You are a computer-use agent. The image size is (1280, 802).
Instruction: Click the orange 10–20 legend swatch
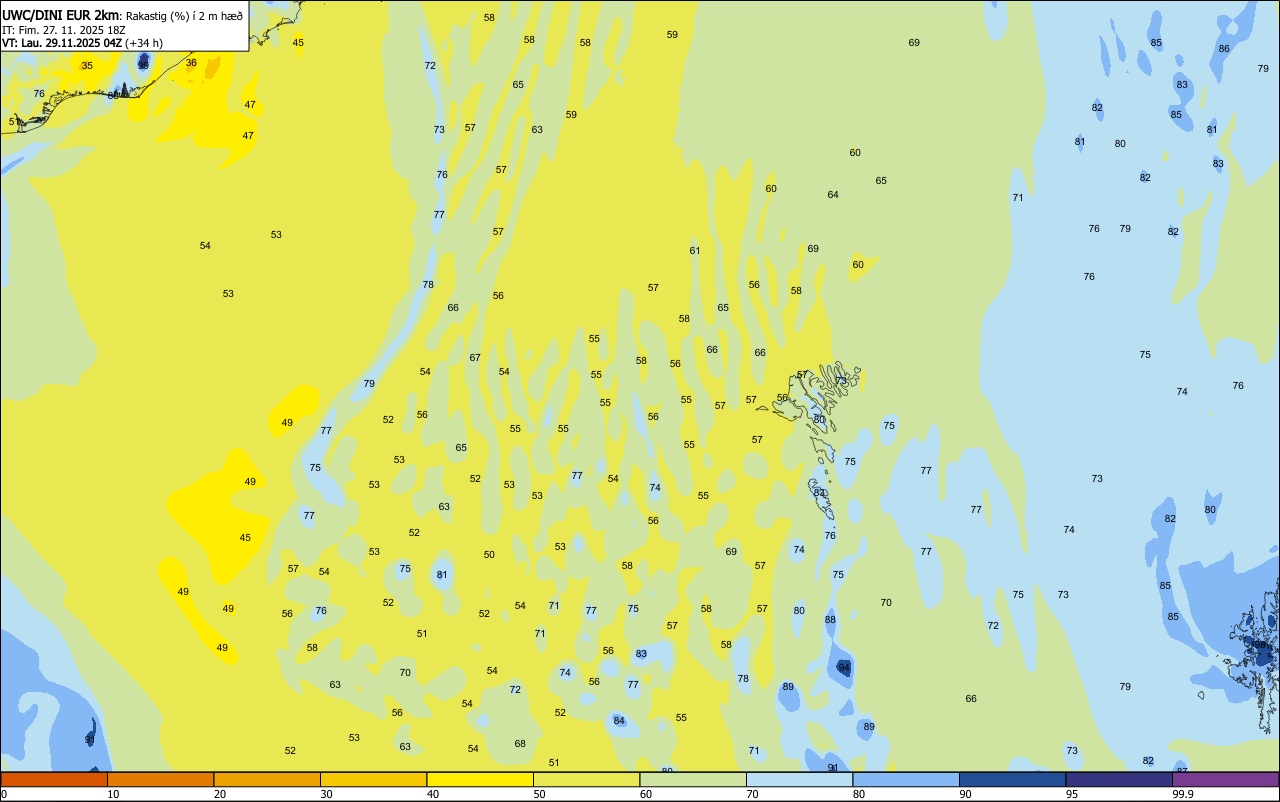point(160,779)
